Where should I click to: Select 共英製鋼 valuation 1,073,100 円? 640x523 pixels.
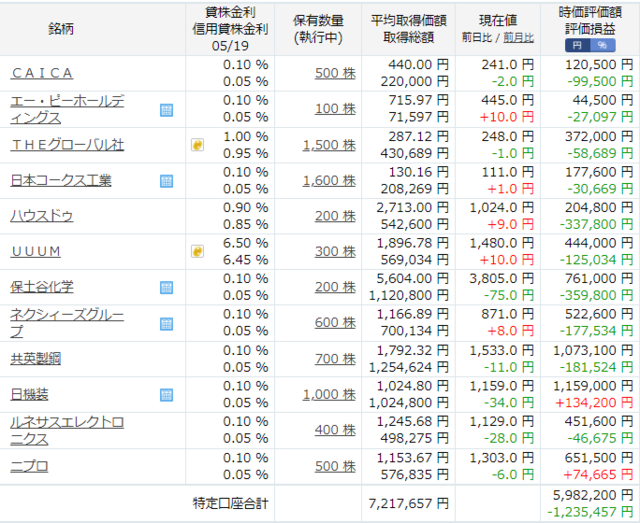593,351
